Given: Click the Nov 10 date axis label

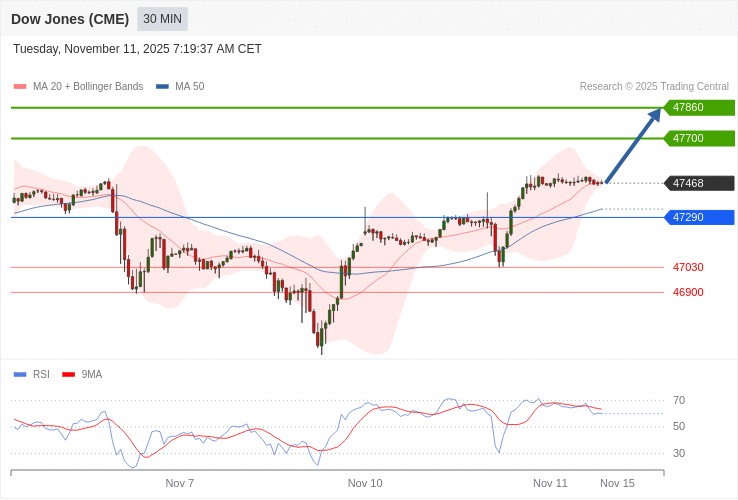Looking at the screenshot, I should [x=365, y=483].
